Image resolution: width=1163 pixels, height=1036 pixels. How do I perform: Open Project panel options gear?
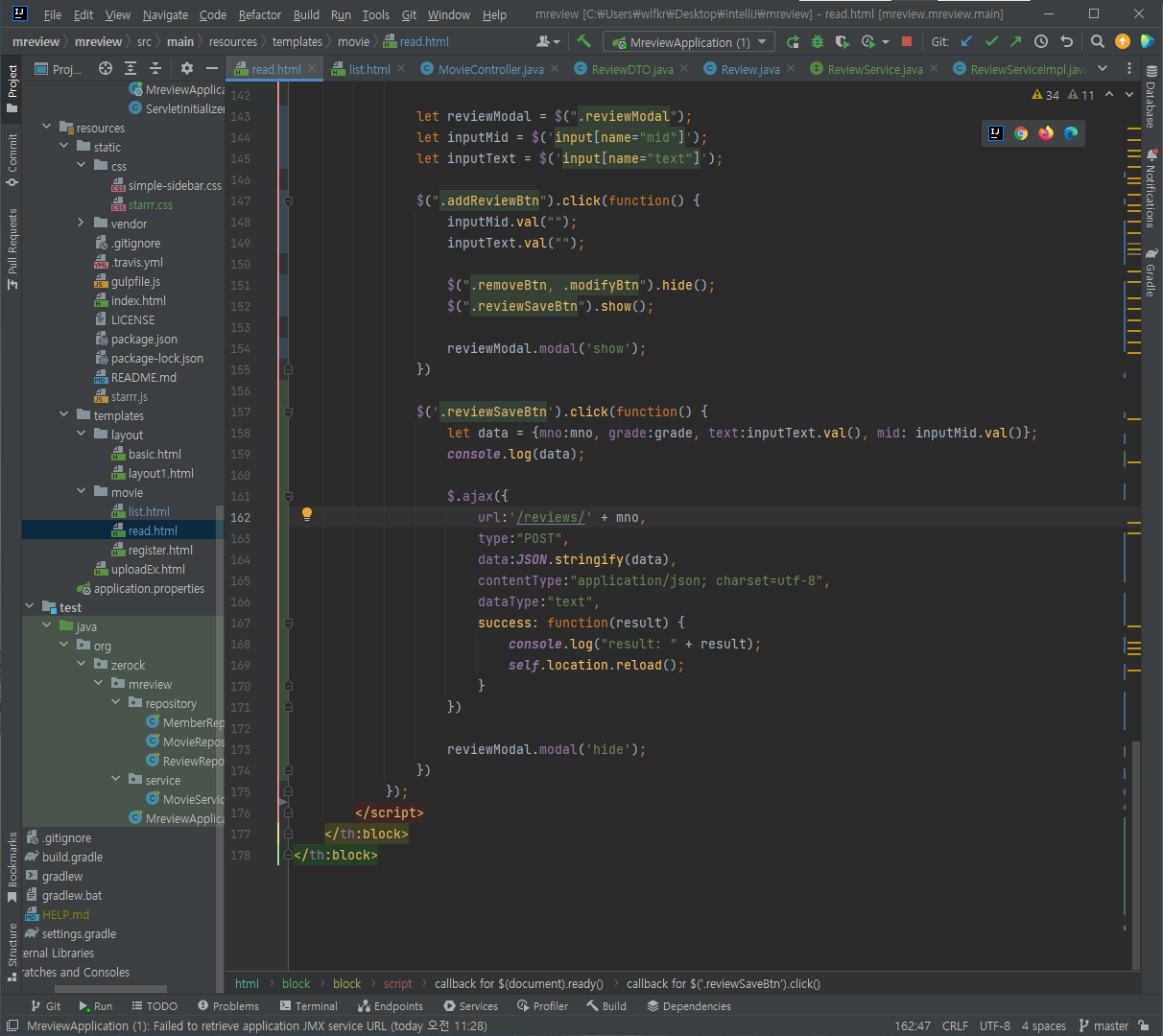[187, 68]
